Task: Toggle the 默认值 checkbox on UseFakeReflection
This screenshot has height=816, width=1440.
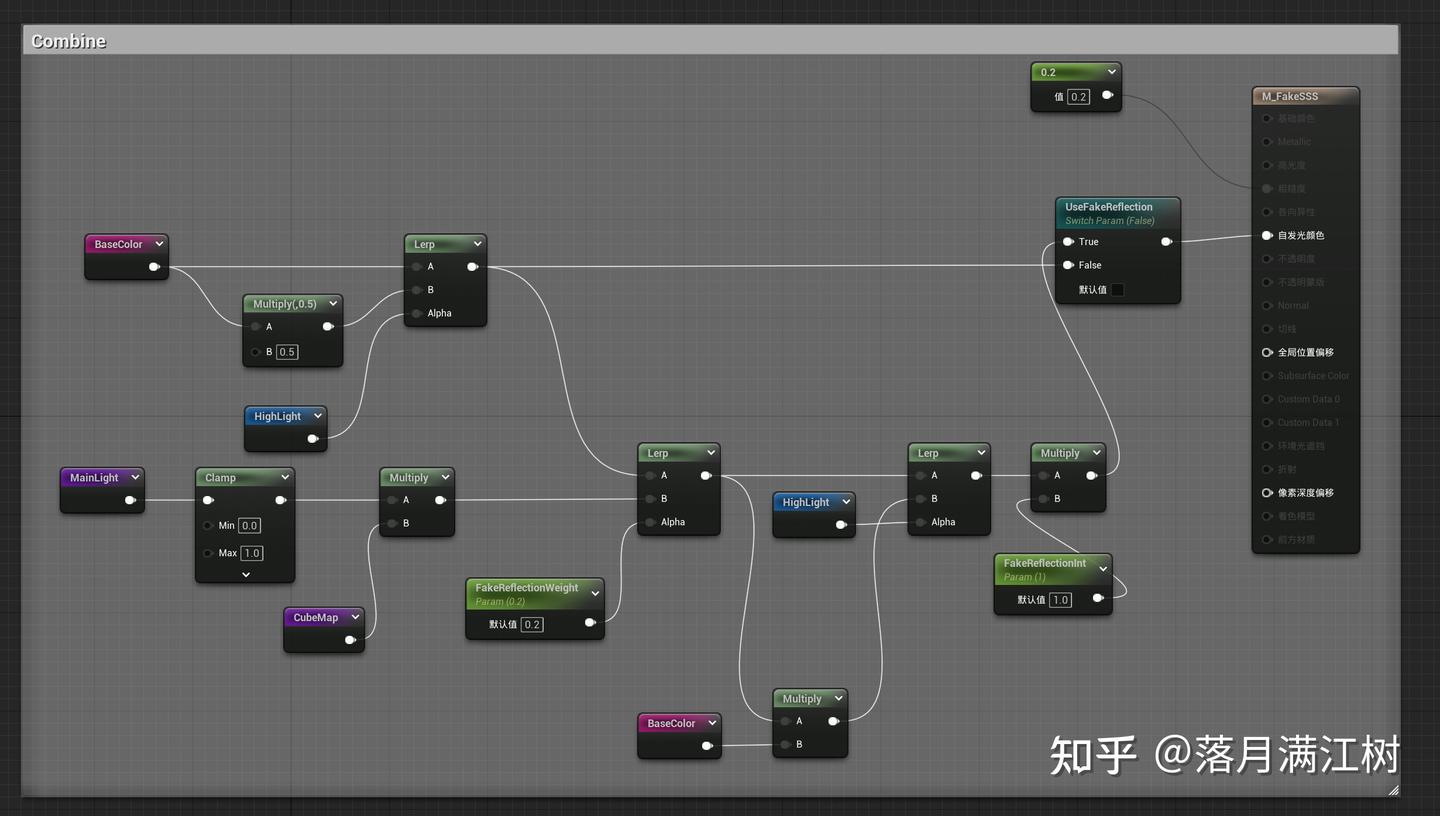Action: click(x=1118, y=290)
